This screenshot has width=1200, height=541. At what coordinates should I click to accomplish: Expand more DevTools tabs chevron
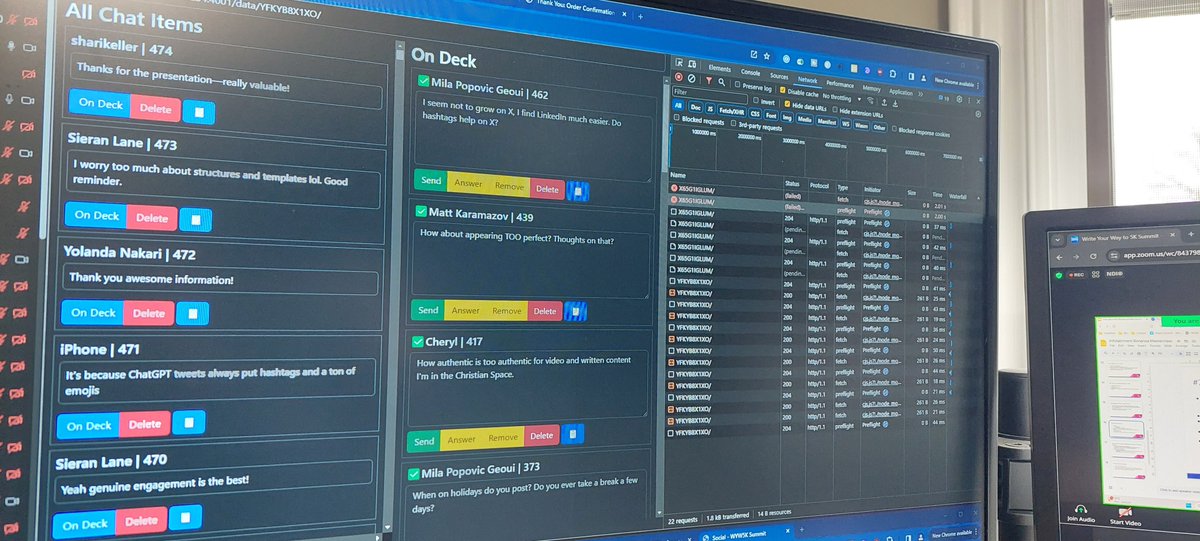(921, 94)
